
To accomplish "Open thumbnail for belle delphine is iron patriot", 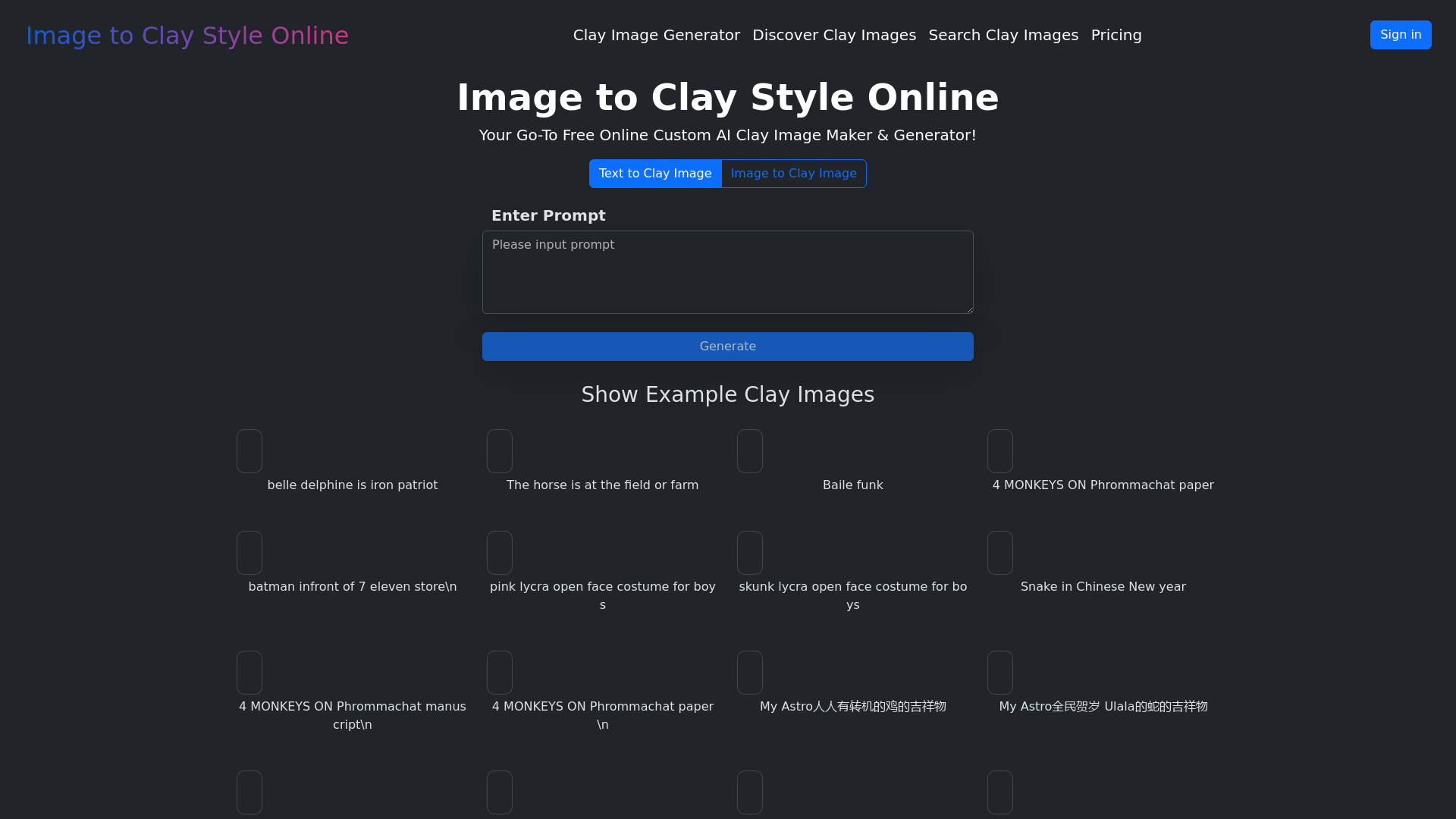I will [x=249, y=451].
